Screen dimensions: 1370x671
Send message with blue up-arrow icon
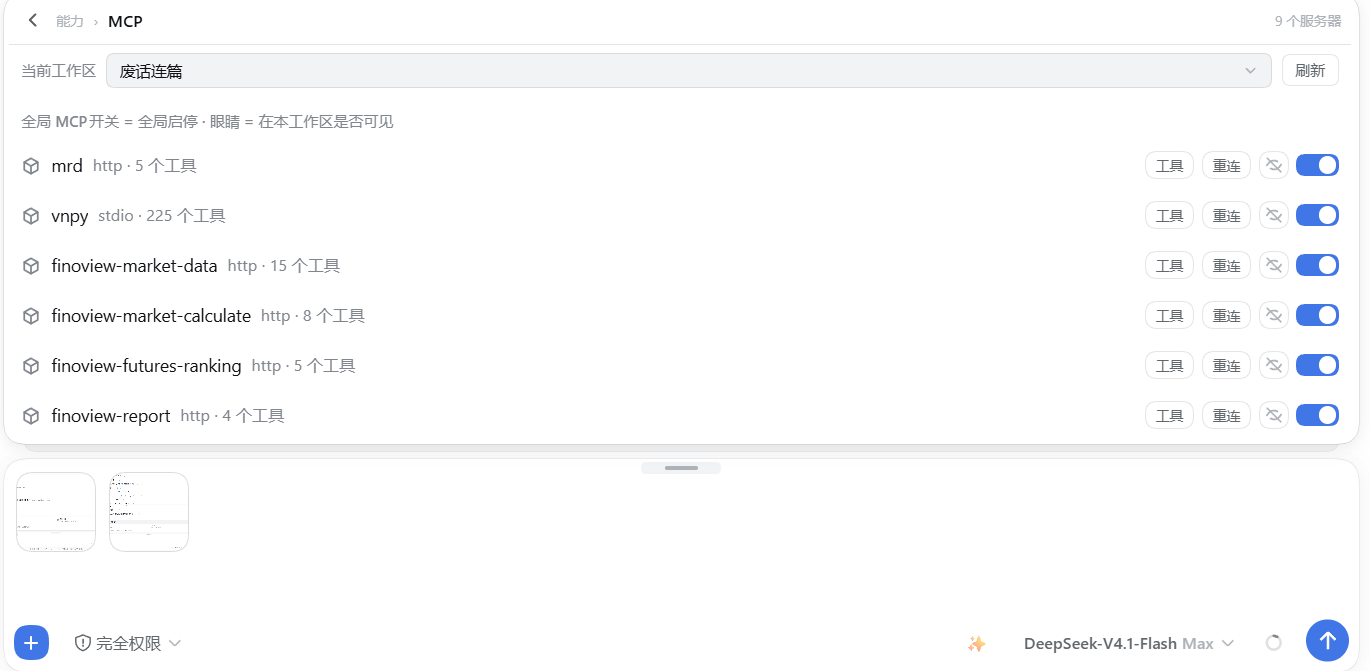click(x=1327, y=640)
